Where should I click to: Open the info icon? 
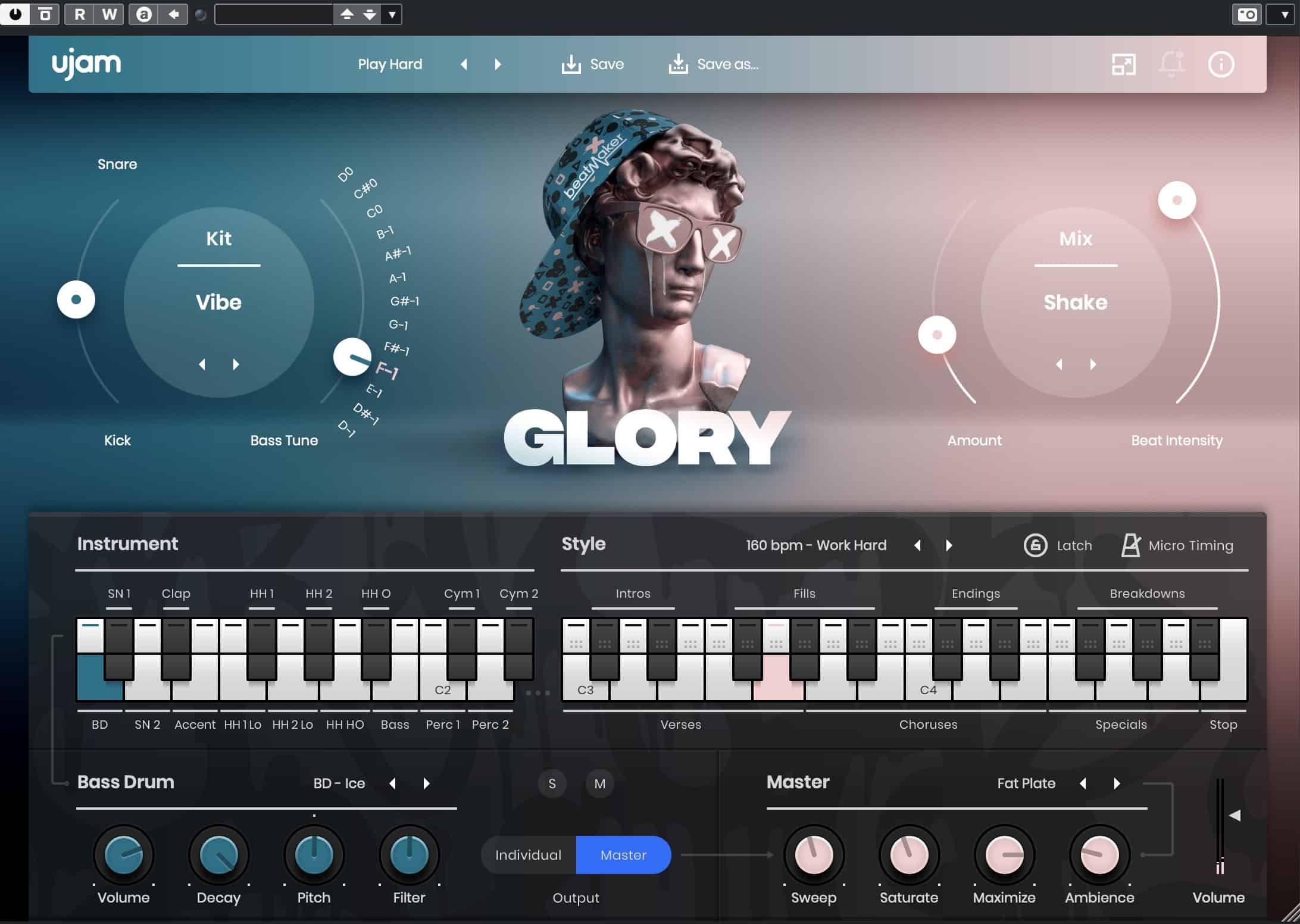tap(1221, 64)
